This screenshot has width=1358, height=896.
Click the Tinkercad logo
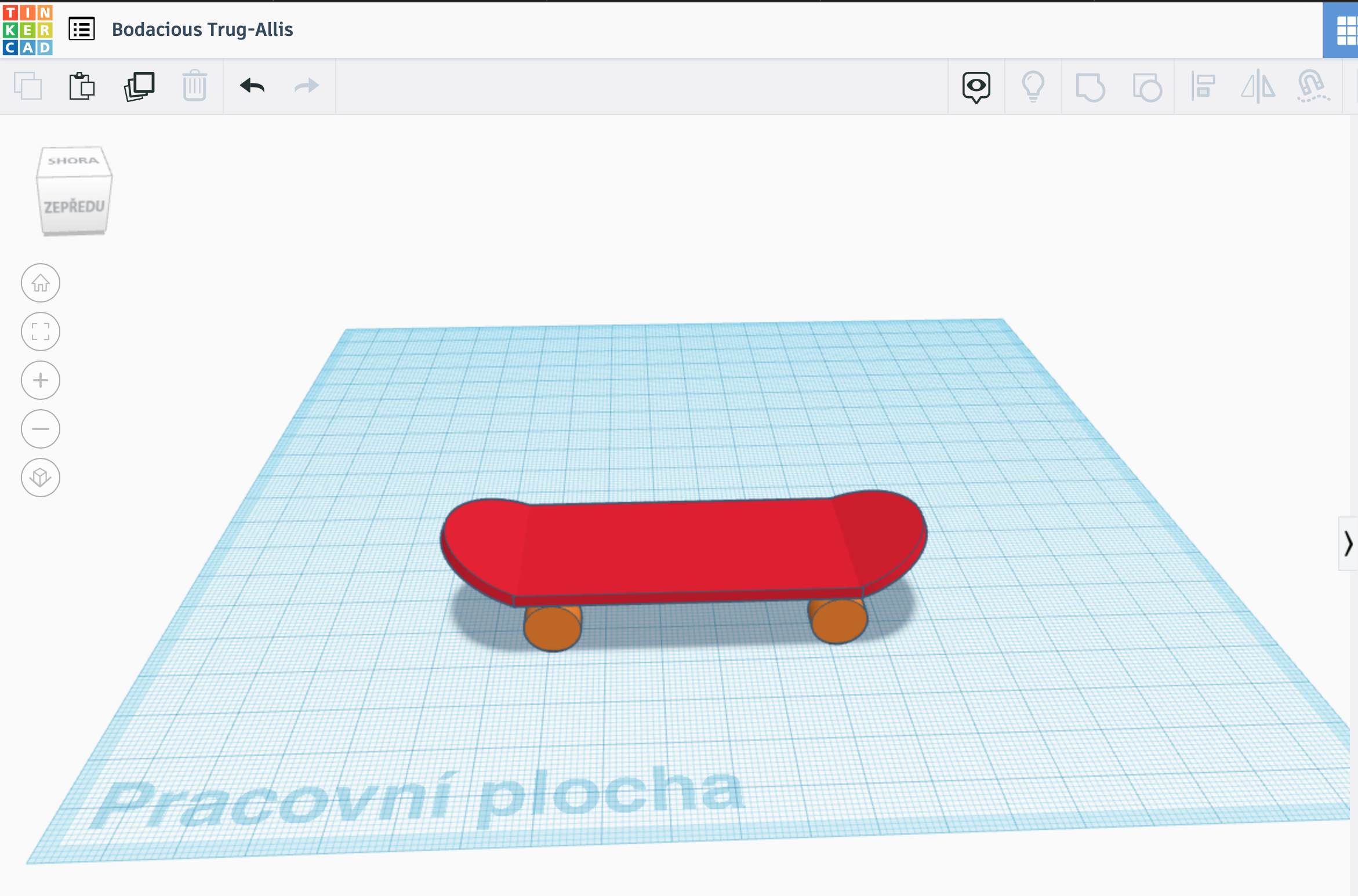click(27, 29)
